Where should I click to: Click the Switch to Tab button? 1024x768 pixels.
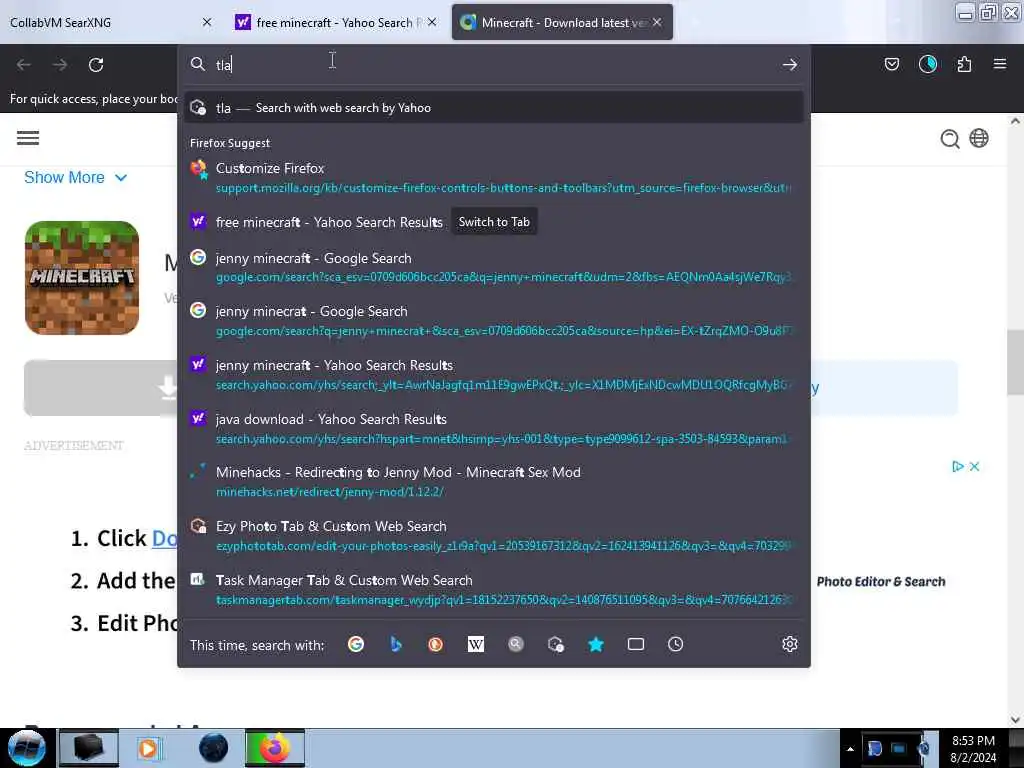494,222
